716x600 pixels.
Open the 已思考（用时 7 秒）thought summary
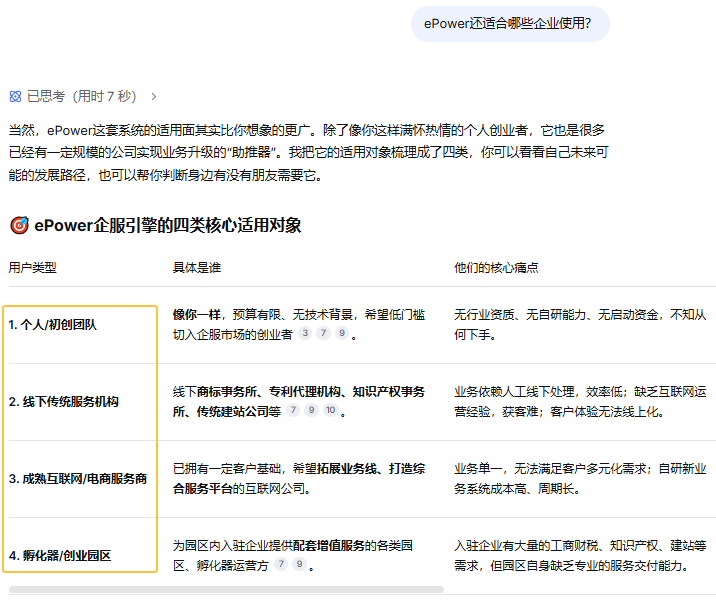80,97
